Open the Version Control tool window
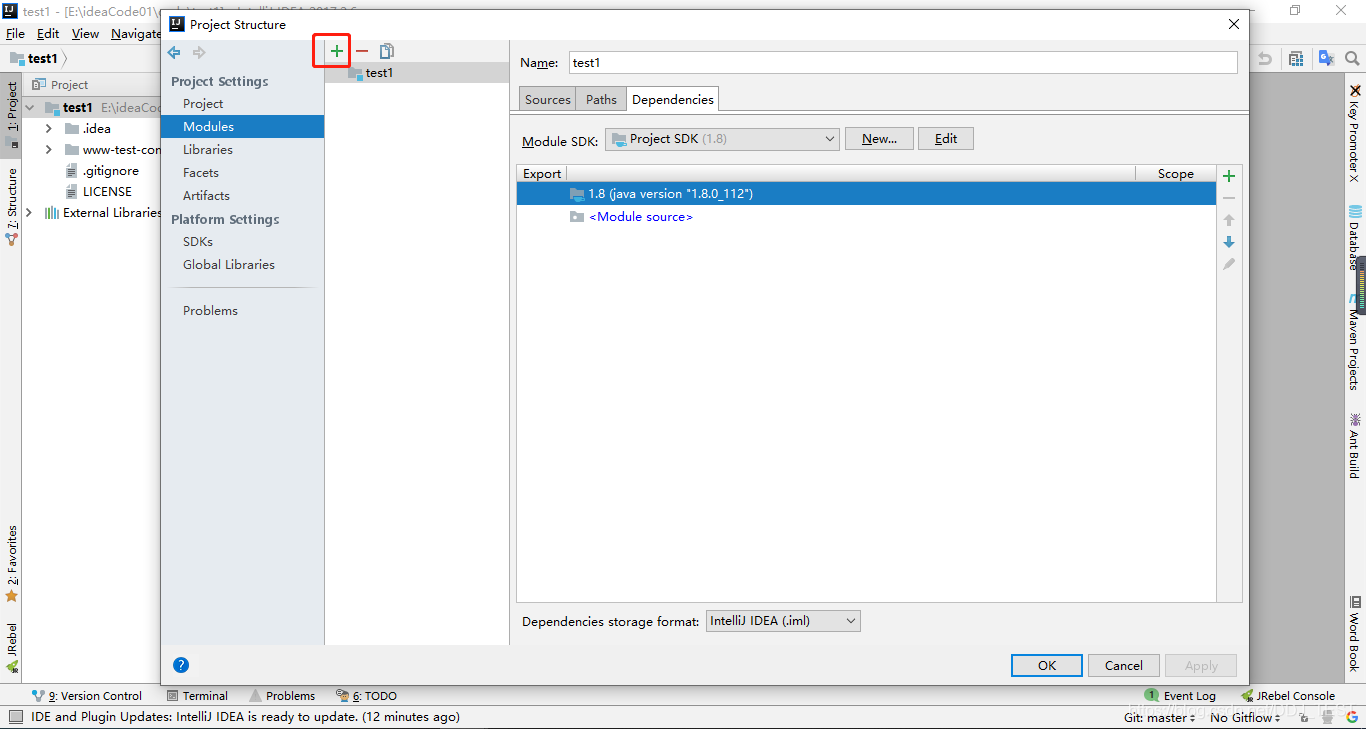The image size is (1366, 729). pos(87,696)
